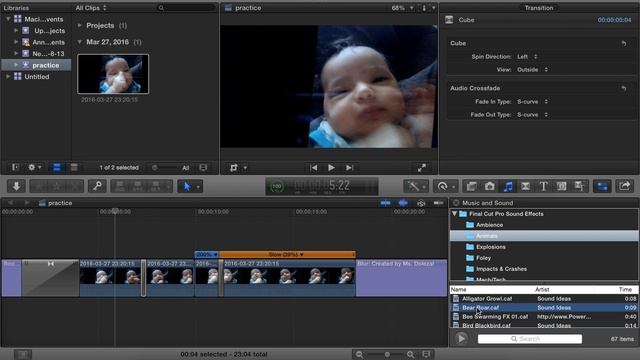This screenshot has height=360, width=640.
Task: Click the Share export icon
Action: click(x=624, y=187)
